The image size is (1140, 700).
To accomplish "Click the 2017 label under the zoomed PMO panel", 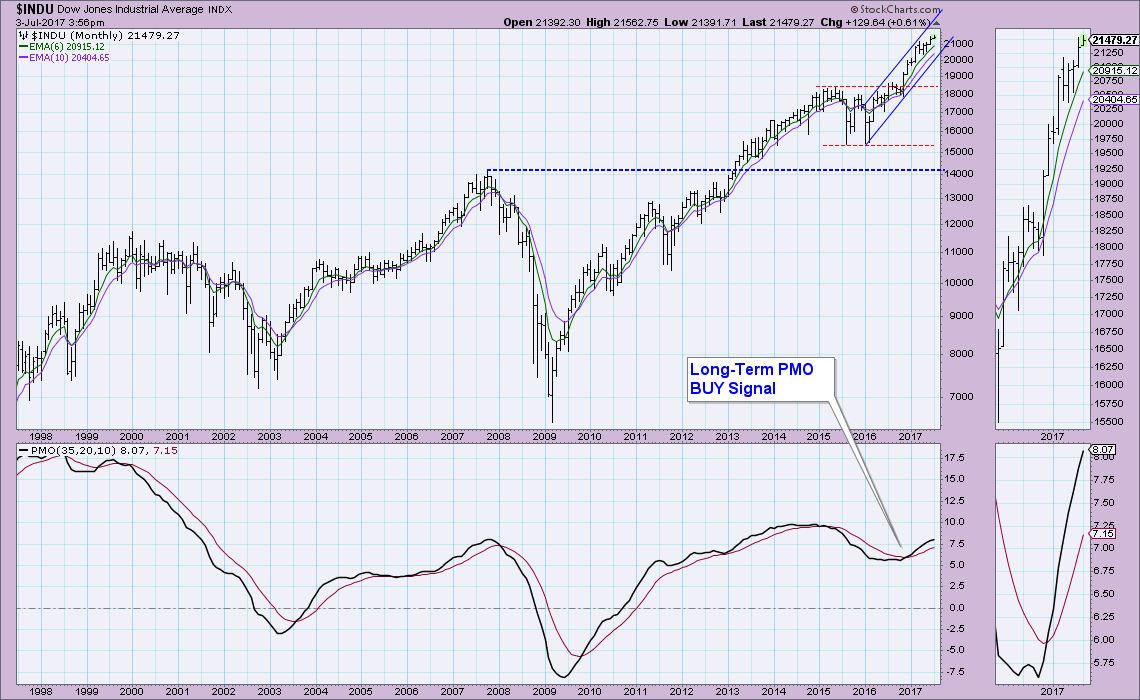I will click(x=1051, y=691).
